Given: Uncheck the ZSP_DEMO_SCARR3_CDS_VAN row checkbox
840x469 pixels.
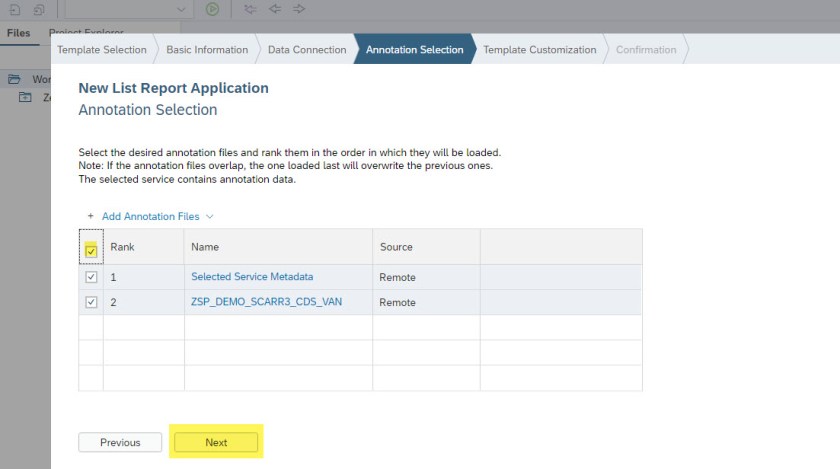Looking at the screenshot, I should coord(91,302).
